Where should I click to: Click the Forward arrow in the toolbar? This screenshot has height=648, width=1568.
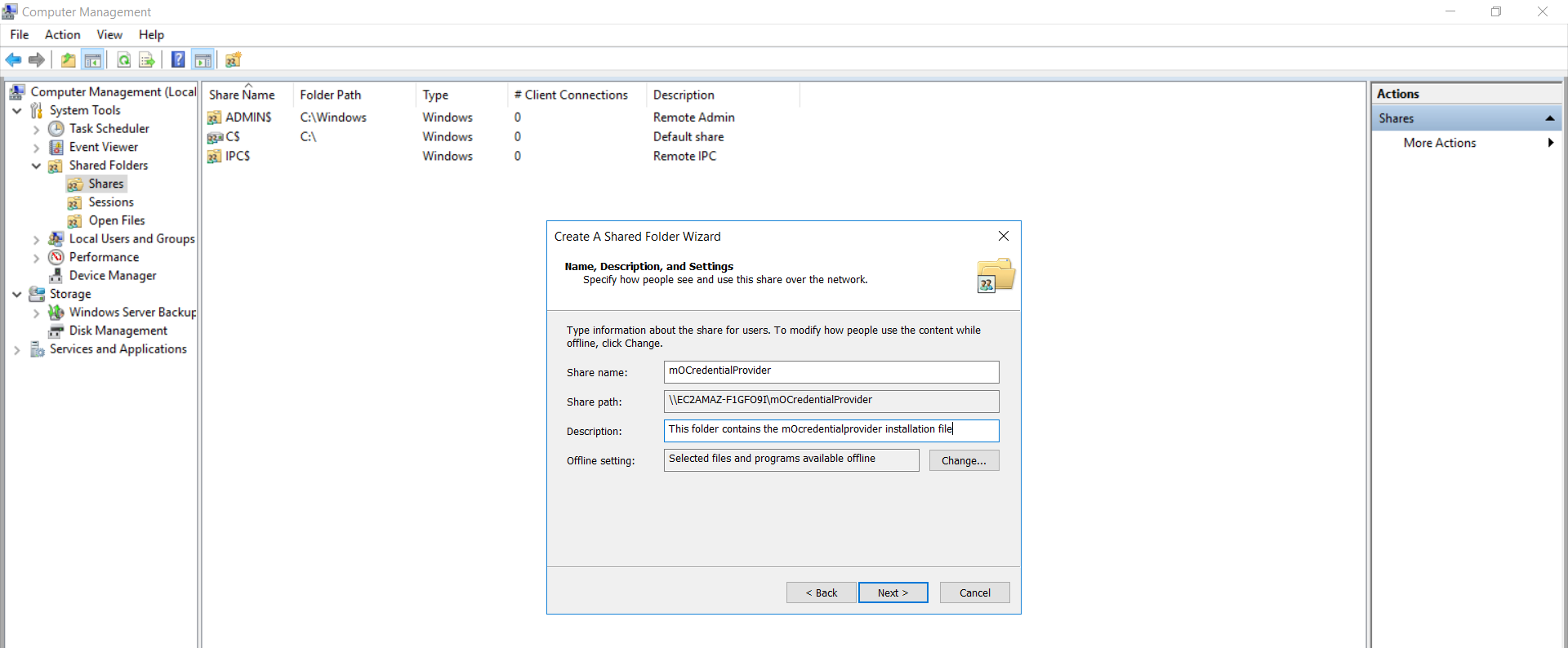pyautogui.click(x=36, y=60)
